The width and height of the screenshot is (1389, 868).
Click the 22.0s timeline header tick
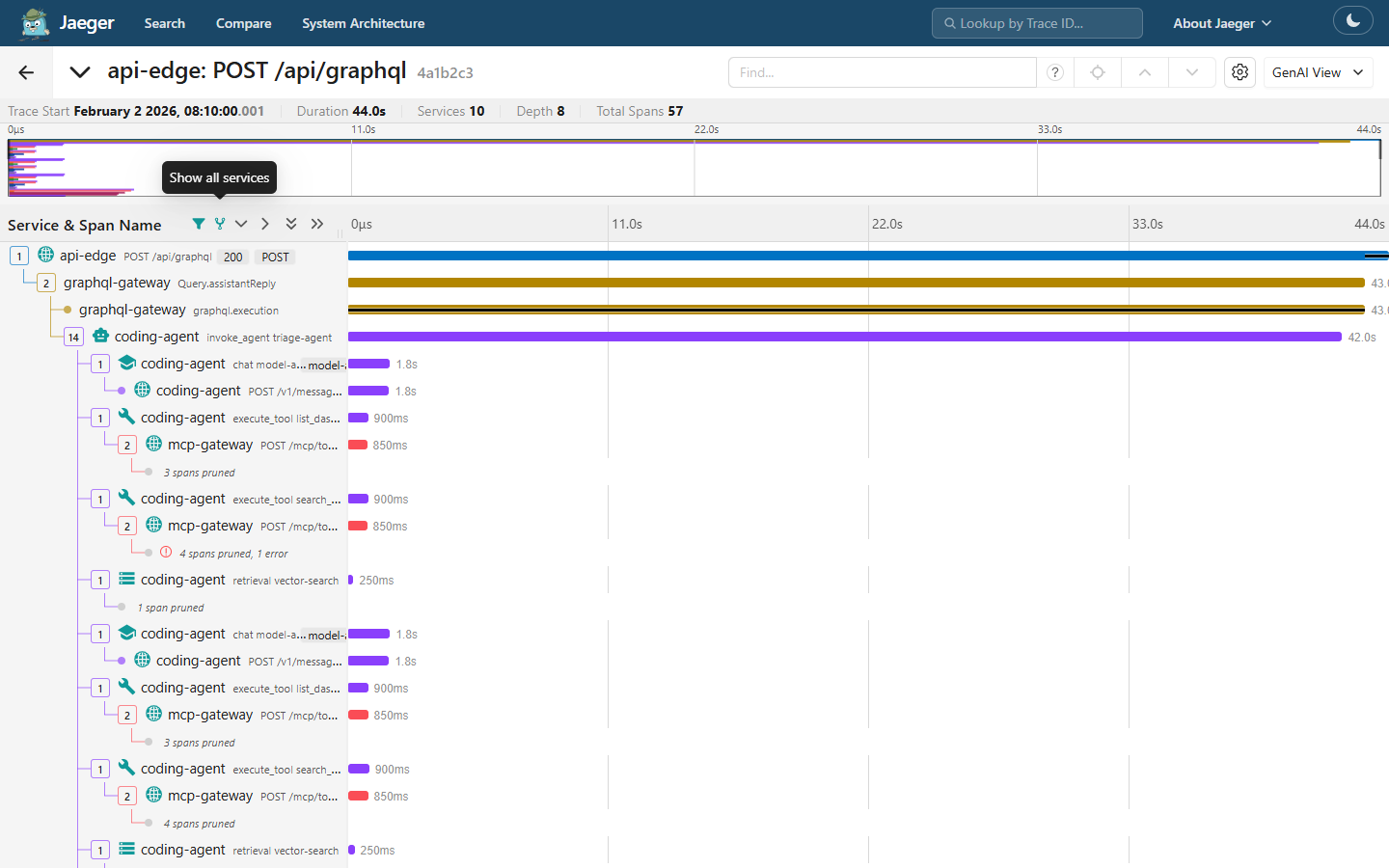(x=886, y=224)
